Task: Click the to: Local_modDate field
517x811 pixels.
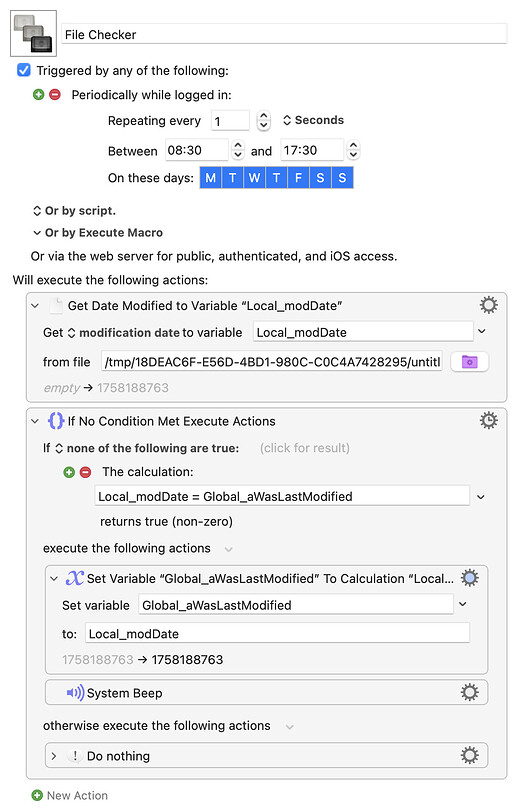Action: [x=278, y=634]
